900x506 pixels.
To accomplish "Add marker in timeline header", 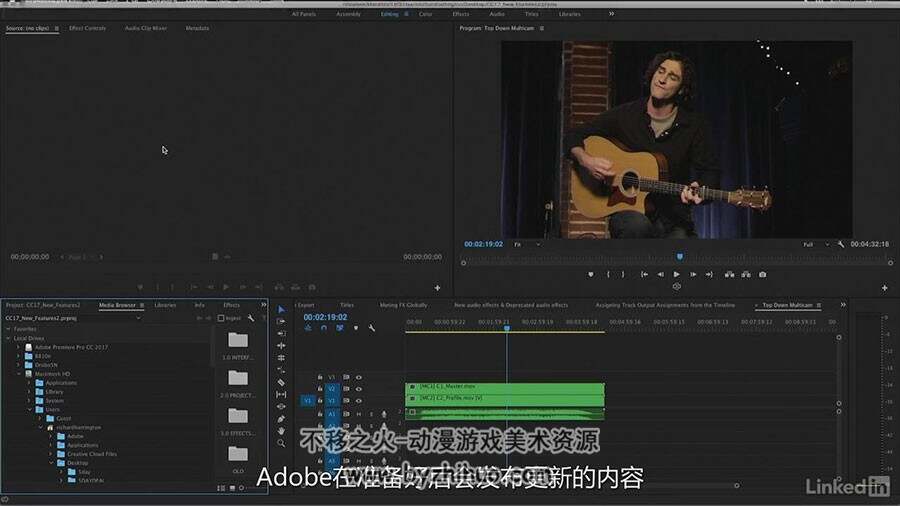I will click(x=356, y=328).
